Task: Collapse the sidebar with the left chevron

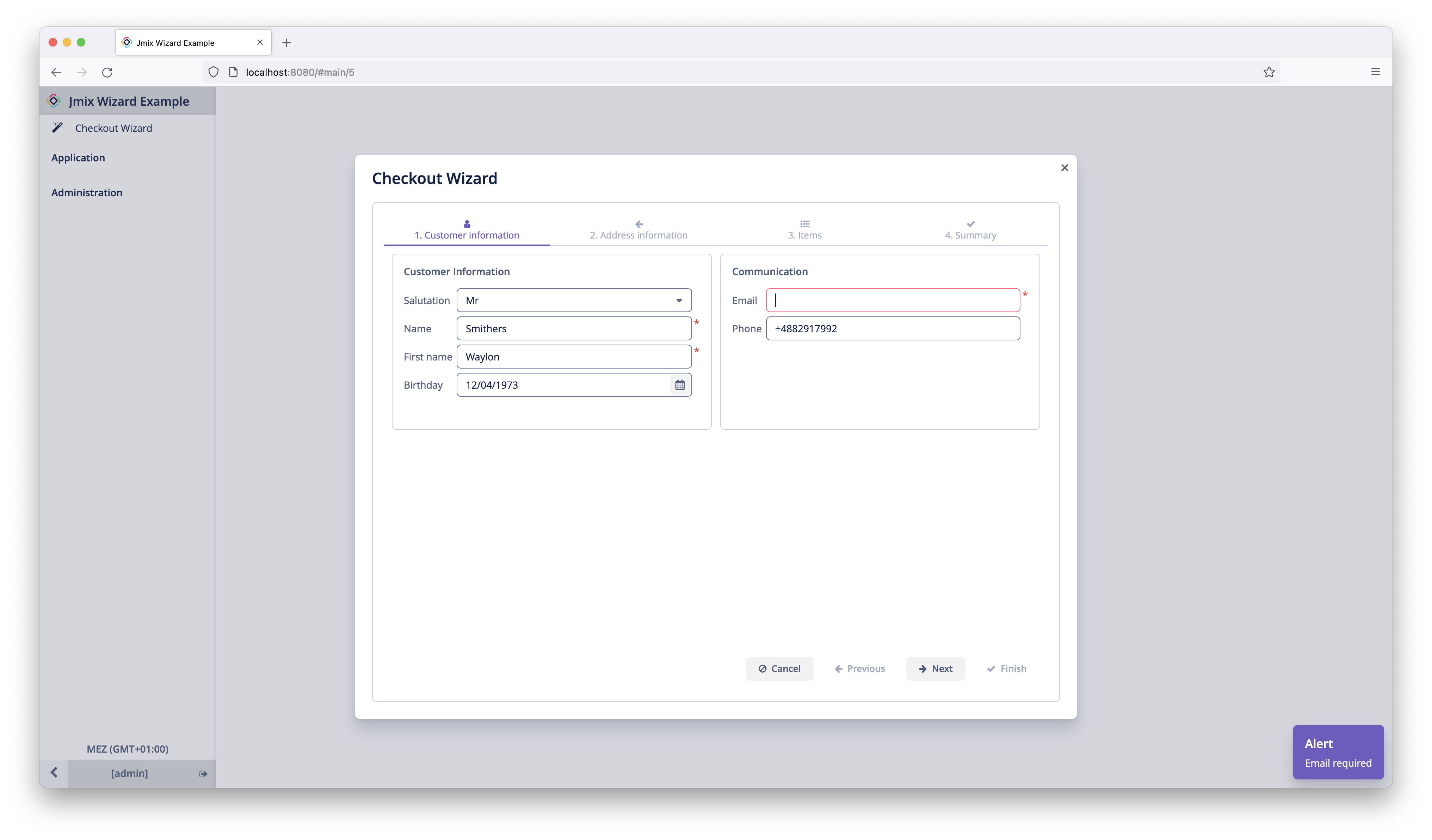Action: click(54, 772)
